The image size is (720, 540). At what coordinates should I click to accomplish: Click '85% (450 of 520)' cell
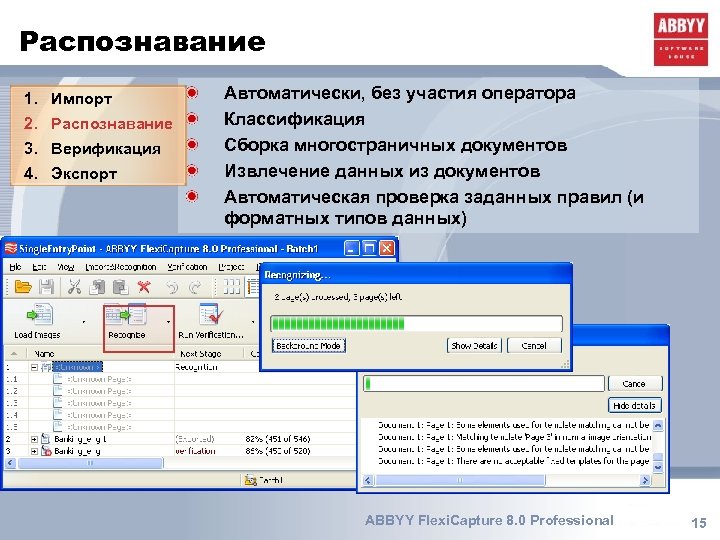278,451
